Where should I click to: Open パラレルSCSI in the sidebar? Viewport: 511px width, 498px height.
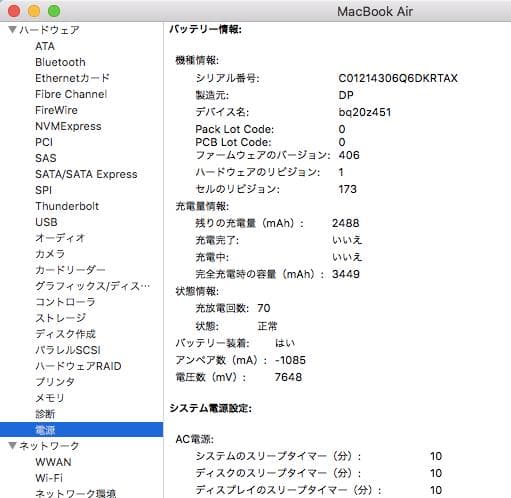tap(68, 350)
